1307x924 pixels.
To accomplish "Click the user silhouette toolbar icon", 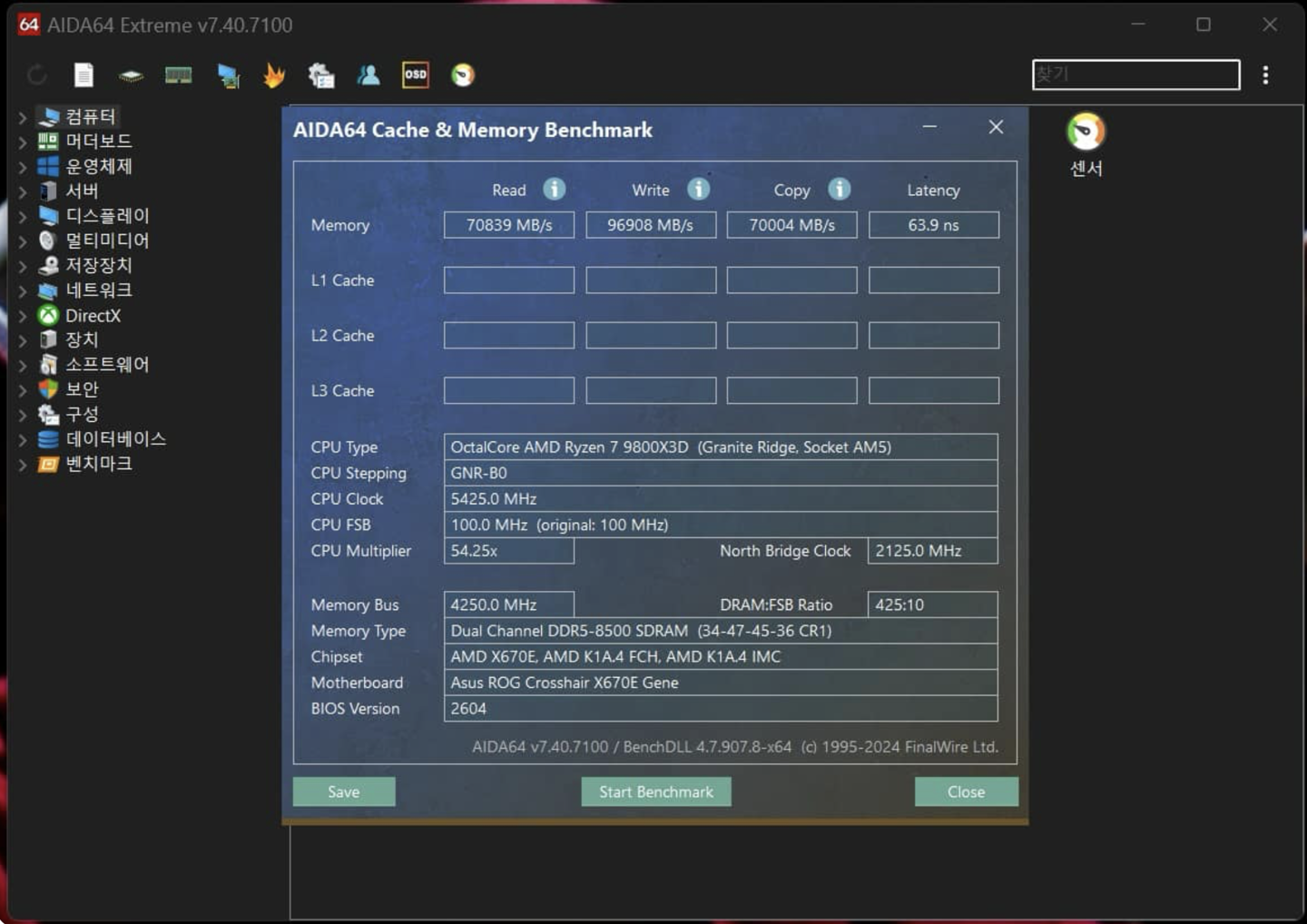I will point(369,75).
